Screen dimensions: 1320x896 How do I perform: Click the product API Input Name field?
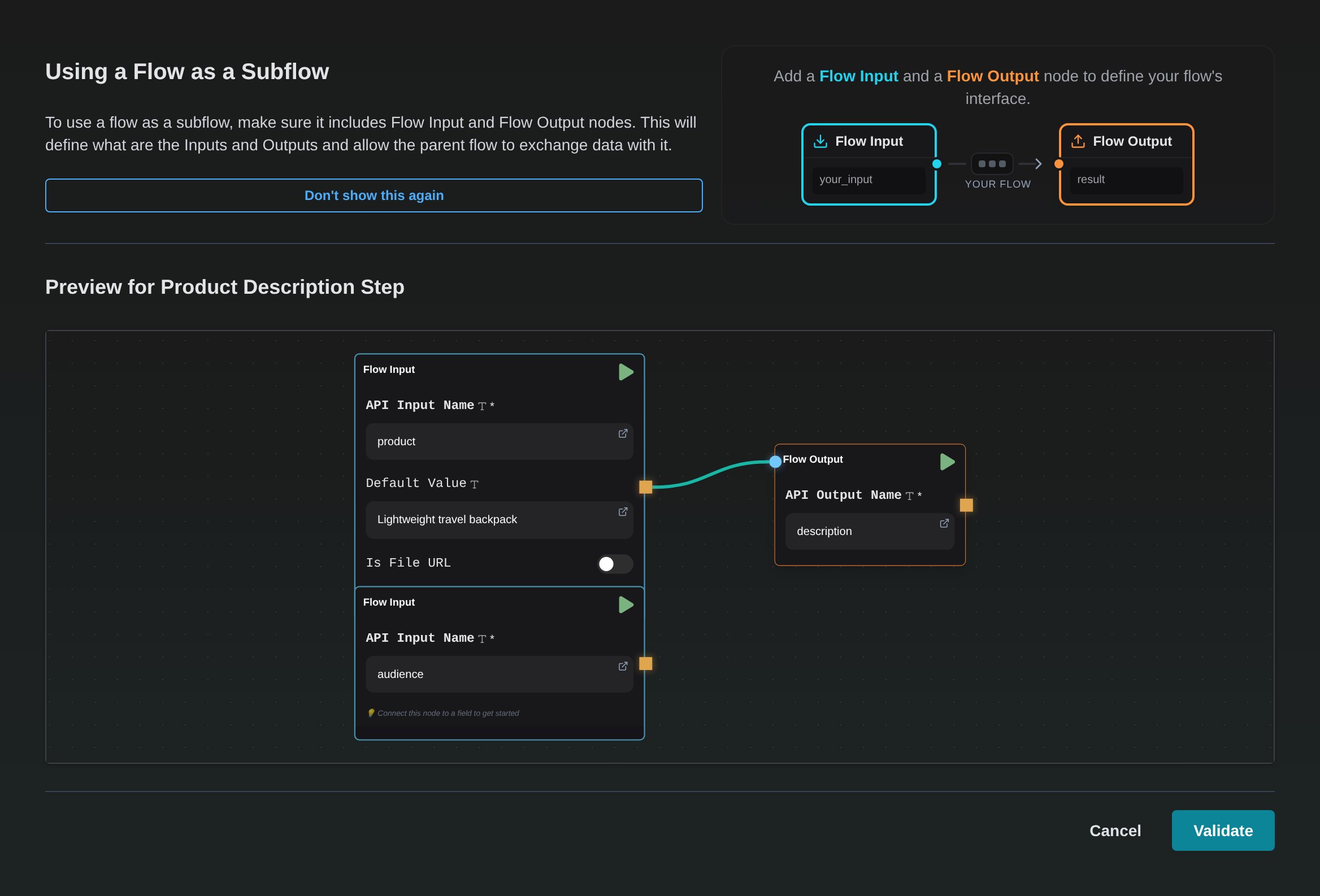point(500,442)
